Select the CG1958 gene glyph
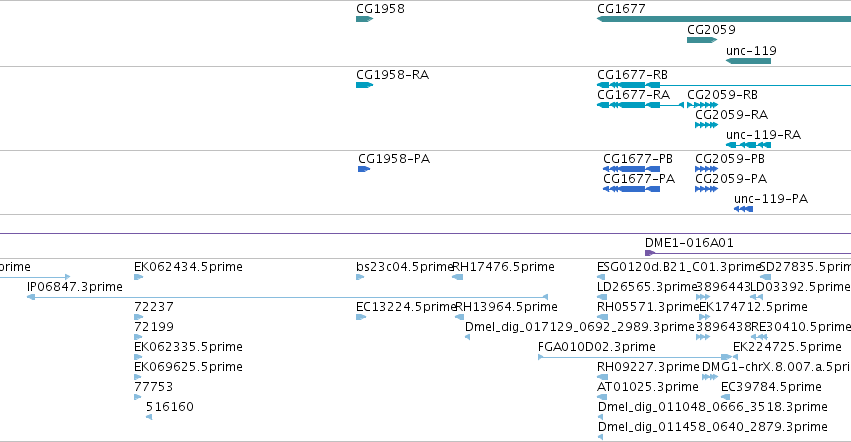Viewport: 851px width, 442px height. 364,19
